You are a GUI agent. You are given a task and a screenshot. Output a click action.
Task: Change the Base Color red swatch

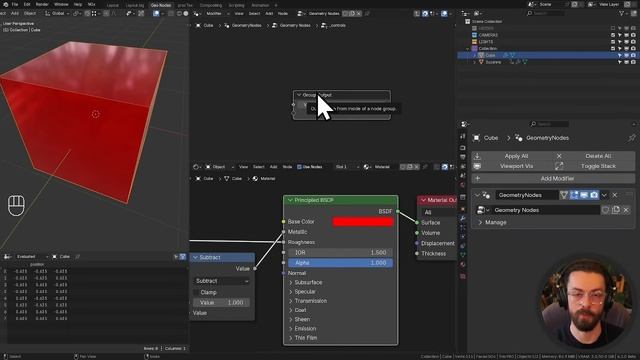[x=363, y=222]
